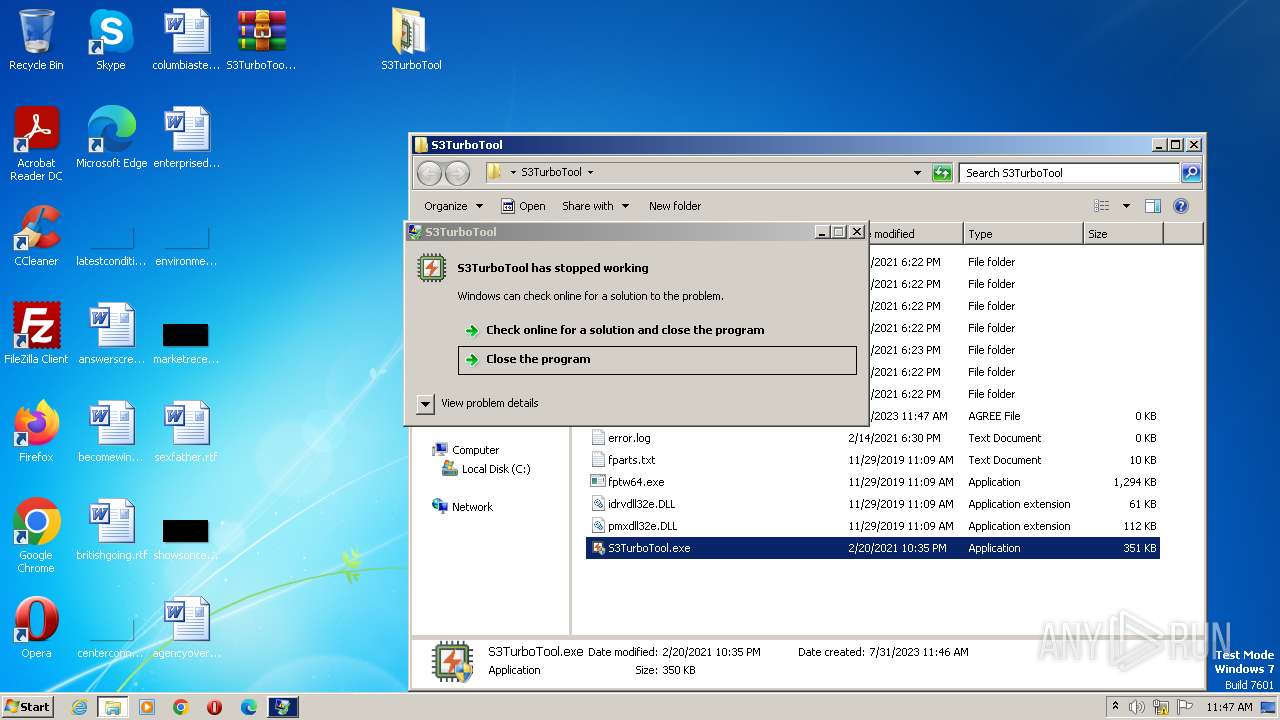Select the becomewin document icon
The image size is (1280, 720).
pyautogui.click(x=111, y=433)
